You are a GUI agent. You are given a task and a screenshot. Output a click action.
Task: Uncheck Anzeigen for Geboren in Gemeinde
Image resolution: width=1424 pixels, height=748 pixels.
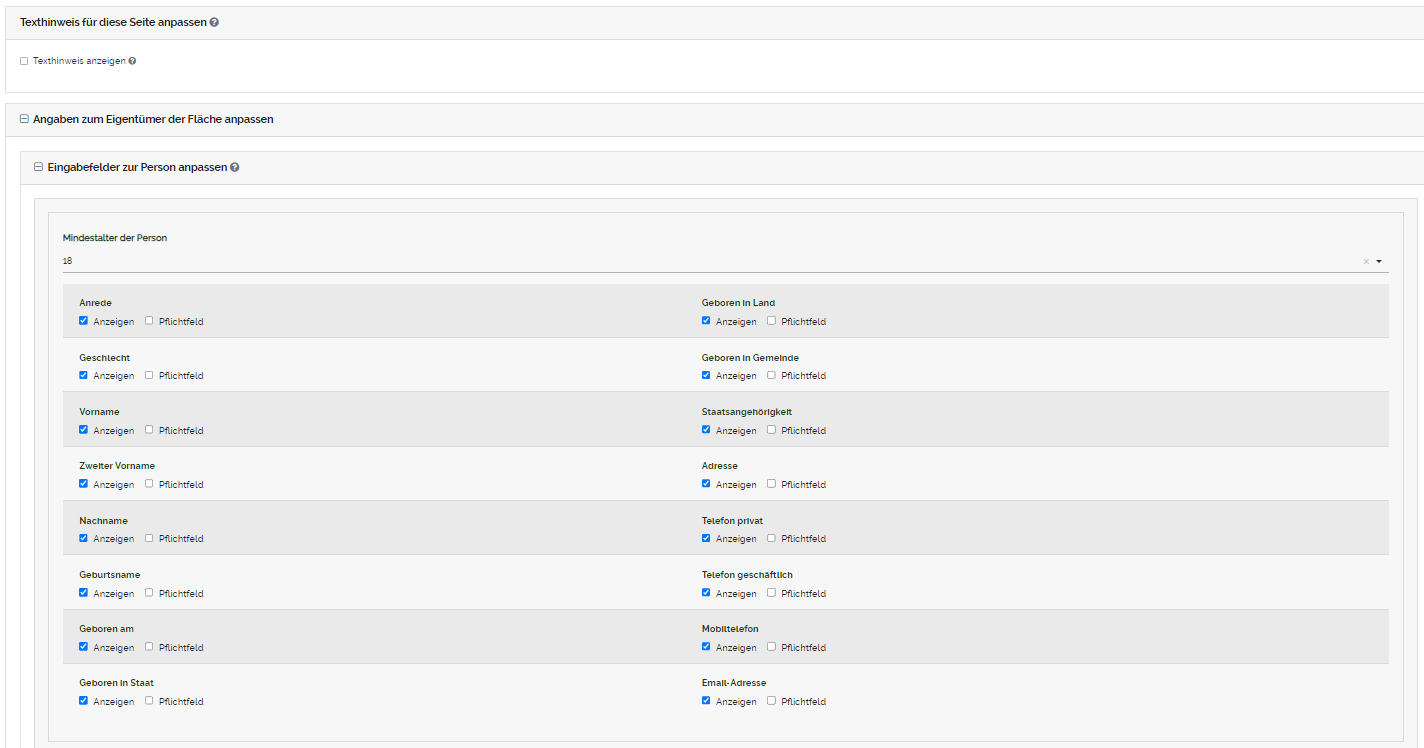point(706,375)
